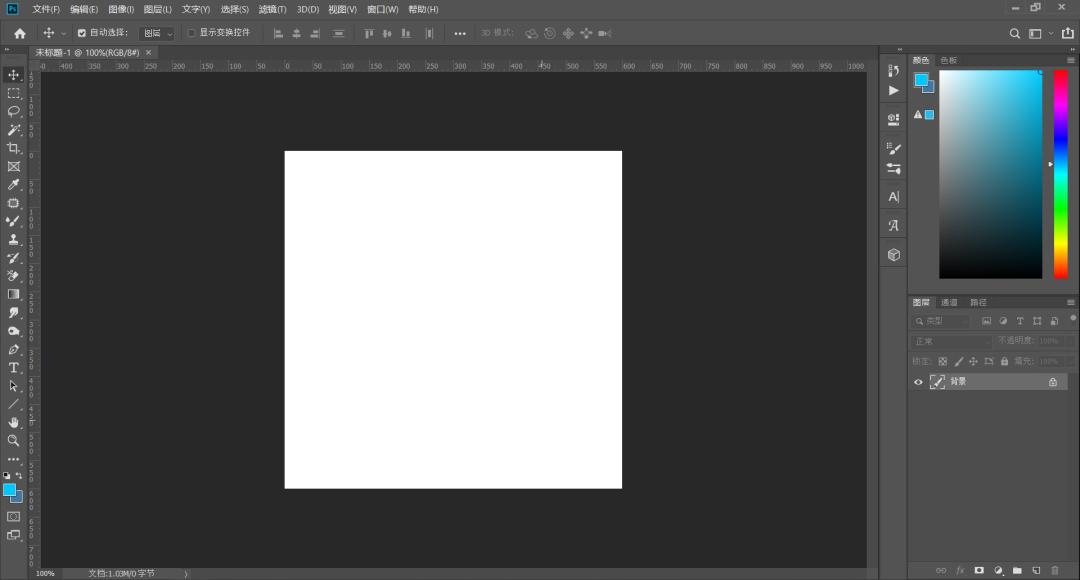Select the Eraser tool
This screenshot has height=580, width=1080.
[13, 276]
